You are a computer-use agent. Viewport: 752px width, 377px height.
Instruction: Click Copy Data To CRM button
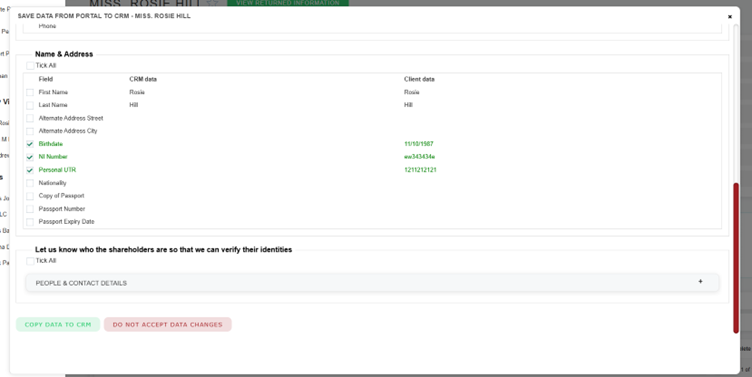[x=58, y=325]
